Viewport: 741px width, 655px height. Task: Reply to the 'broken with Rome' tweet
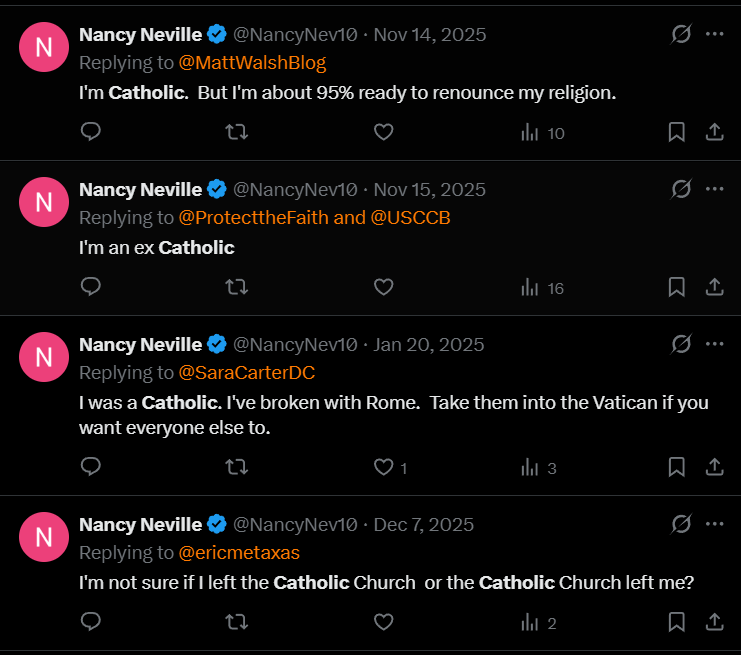point(91,467)
